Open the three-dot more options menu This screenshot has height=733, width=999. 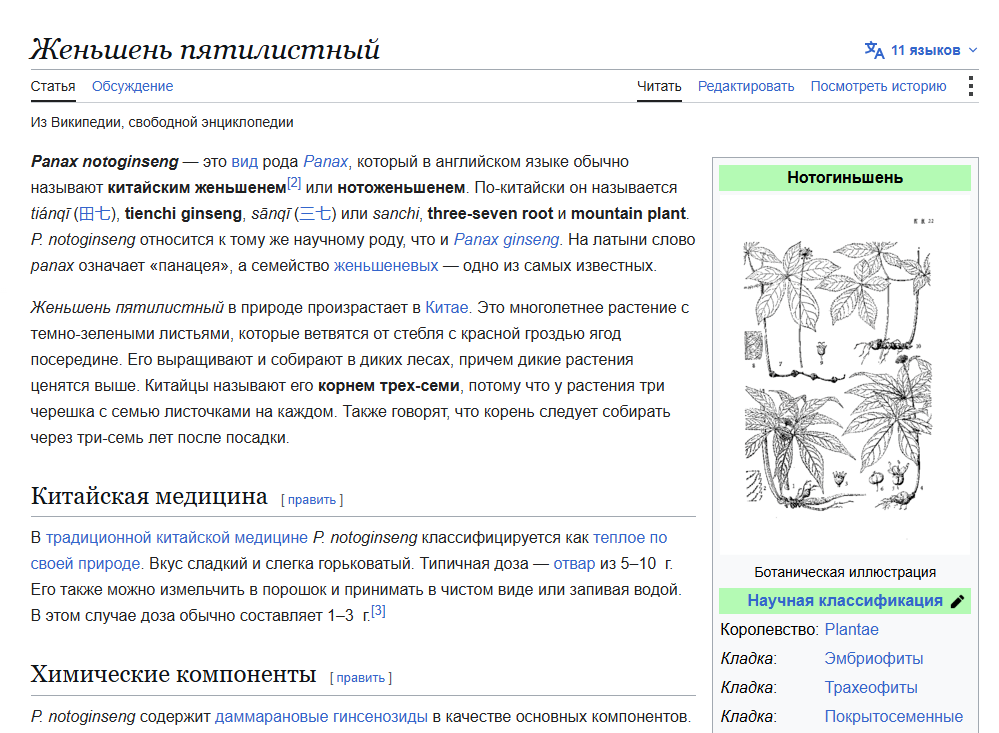[x=970, y=86]
